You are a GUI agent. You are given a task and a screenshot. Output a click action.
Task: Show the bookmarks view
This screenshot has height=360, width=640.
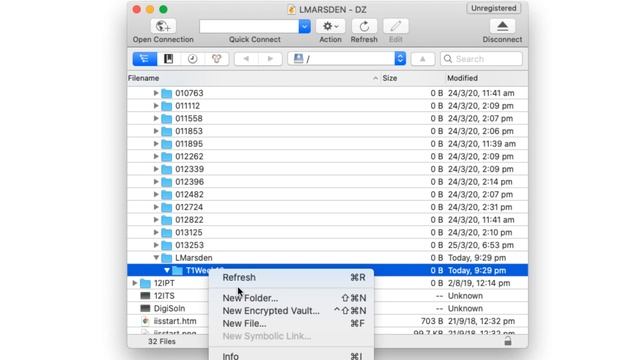point(168,59)
